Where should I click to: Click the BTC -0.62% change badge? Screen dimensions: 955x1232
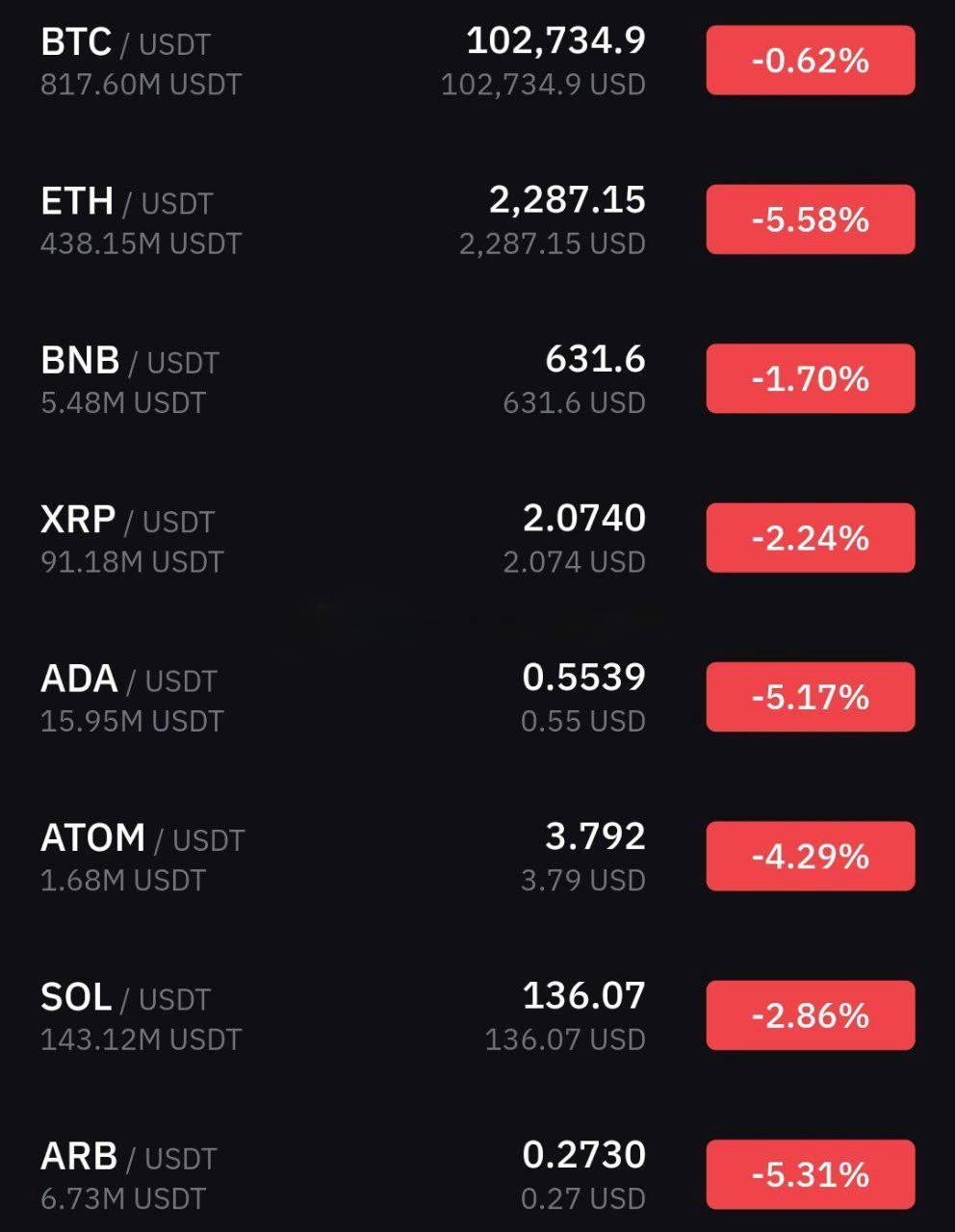click(x=811, y=61)
